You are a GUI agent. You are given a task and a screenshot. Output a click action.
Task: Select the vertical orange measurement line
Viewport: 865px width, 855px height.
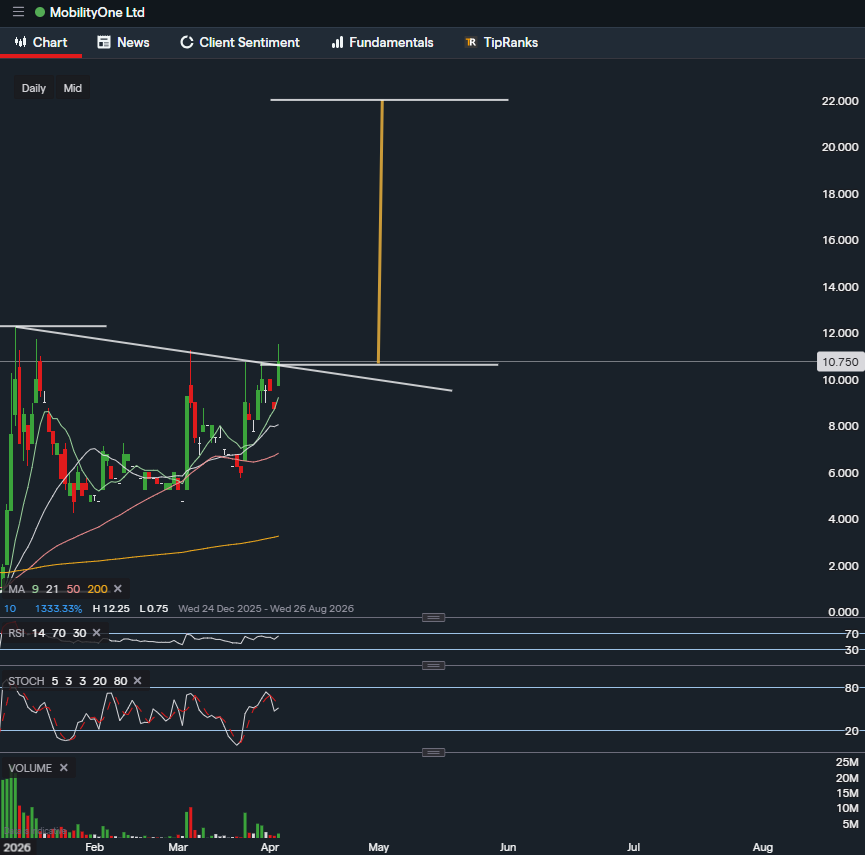[380, 232]
